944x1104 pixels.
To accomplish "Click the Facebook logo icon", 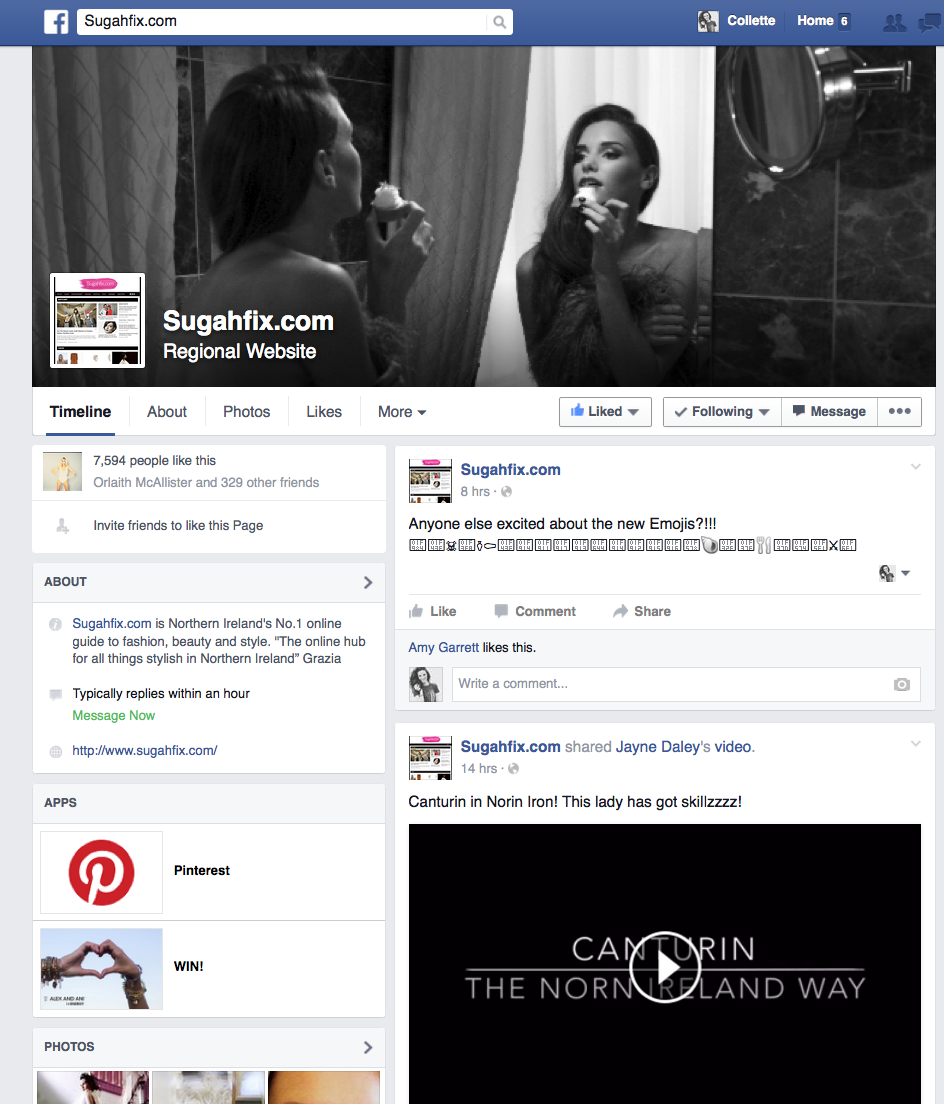I will point(56,22).
